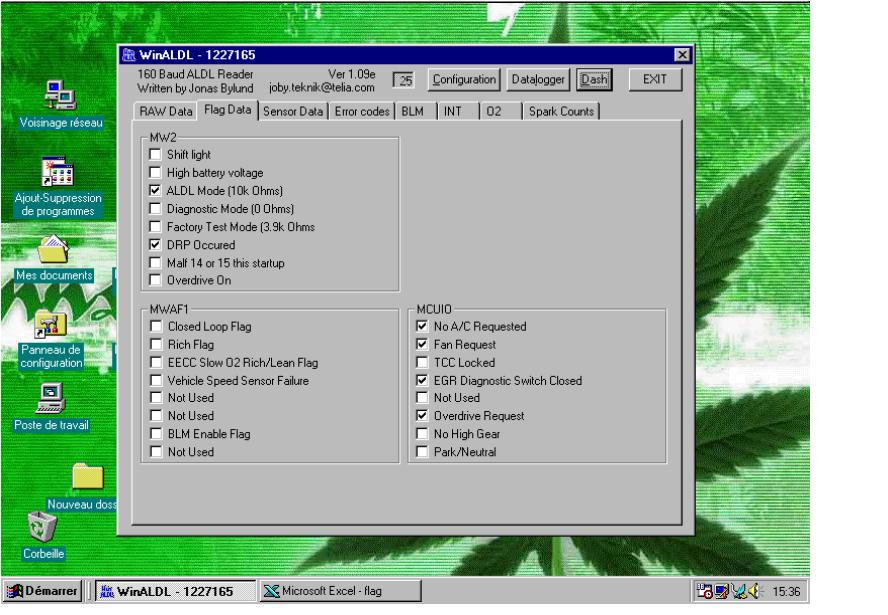888x615 pixels.
Task: Check Malf 14 or 15 this startup
Action: (x=155, y=263)
